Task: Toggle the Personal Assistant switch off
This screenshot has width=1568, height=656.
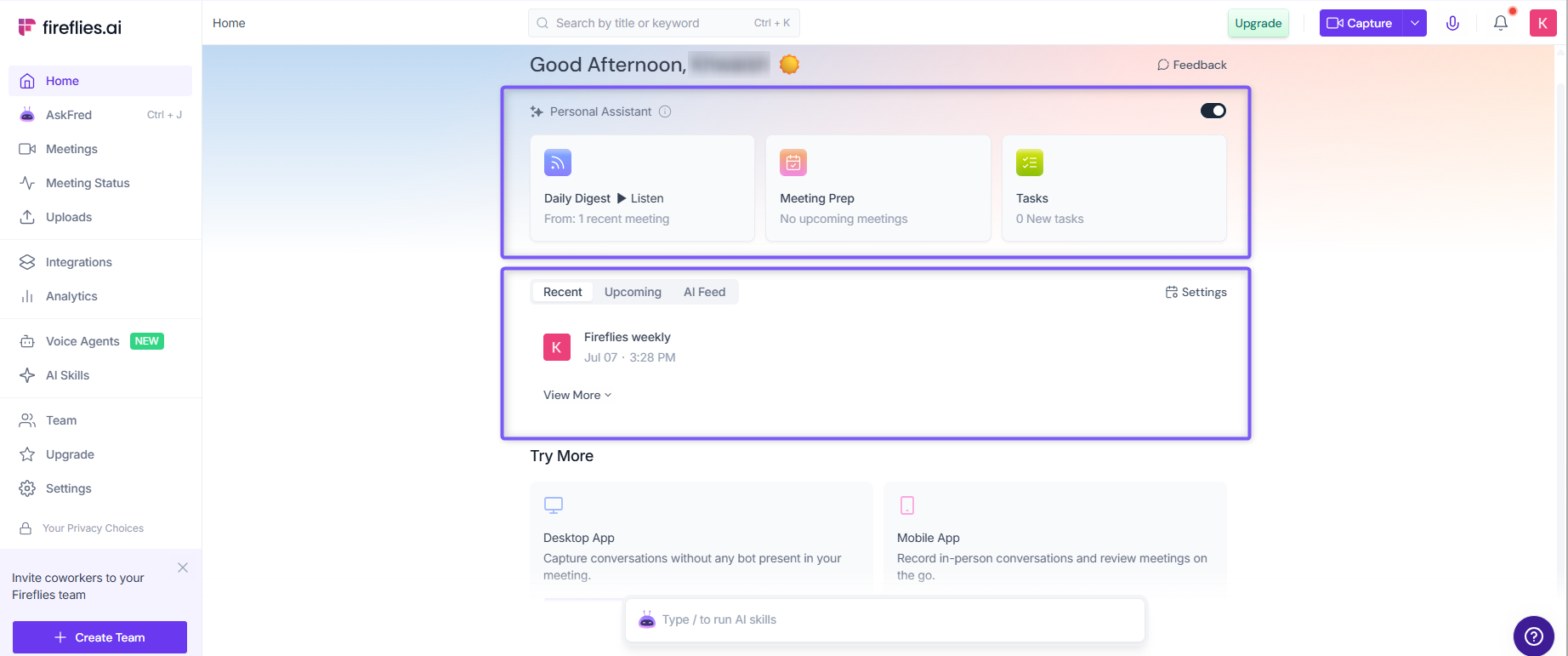Action: [x=1213, y=111]
